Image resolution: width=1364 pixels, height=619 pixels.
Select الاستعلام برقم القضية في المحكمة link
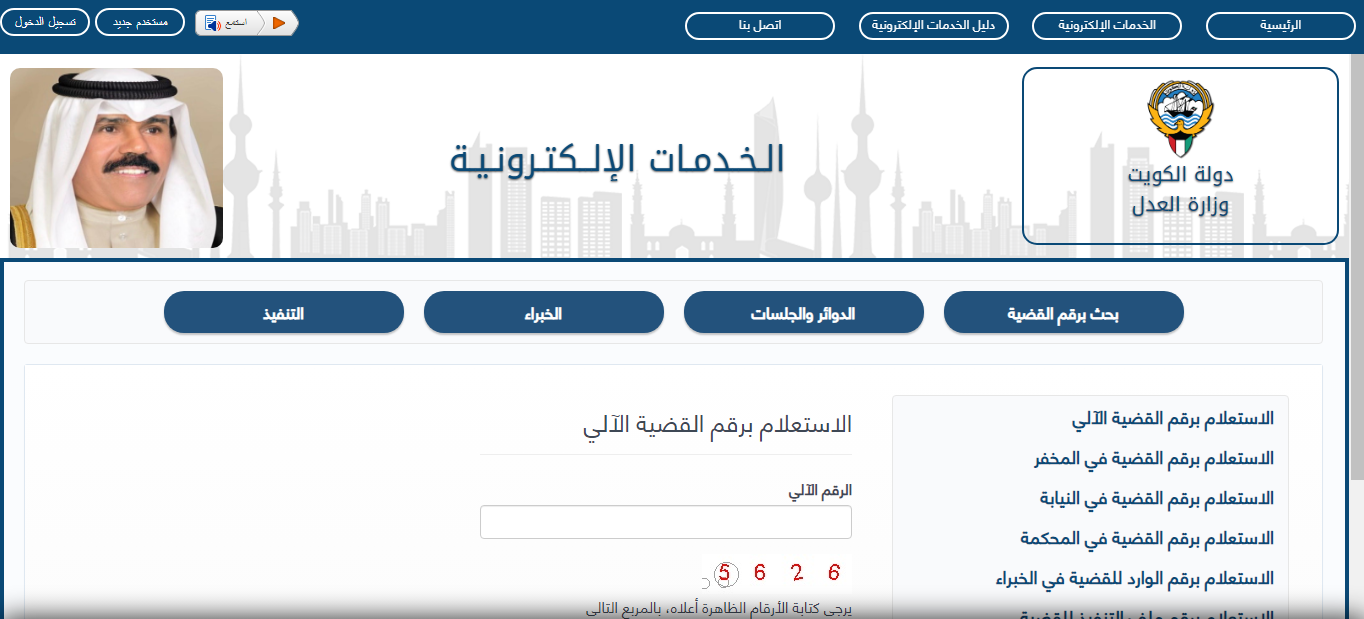(1147, 538)
